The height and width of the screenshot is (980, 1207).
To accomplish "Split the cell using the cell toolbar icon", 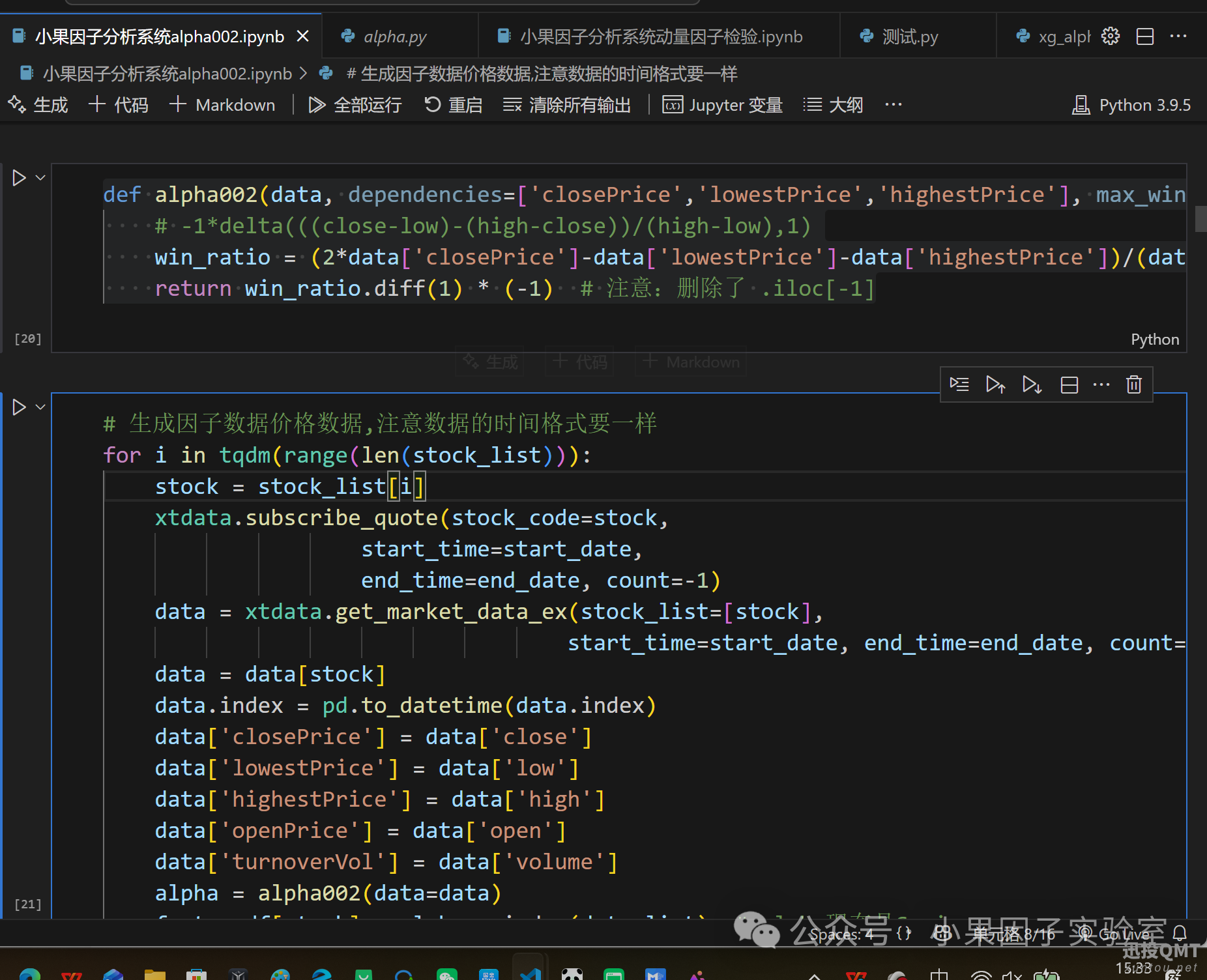I will pyautogui.click(x=1069, y=384).
